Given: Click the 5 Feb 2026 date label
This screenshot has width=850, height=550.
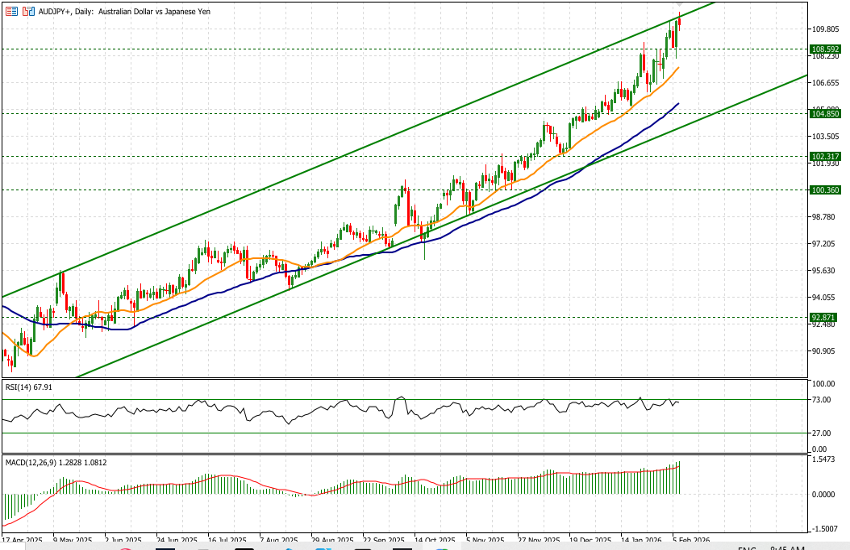Looking at the screenshot, I should coord(690,537).
